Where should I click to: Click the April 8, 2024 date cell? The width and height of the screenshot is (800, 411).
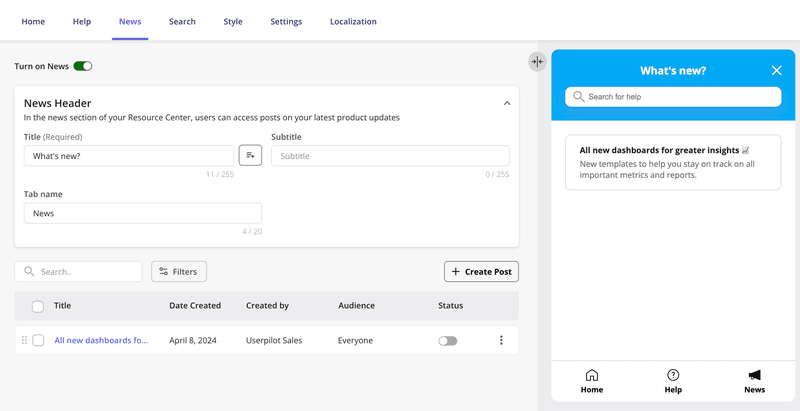pos(193,340)
